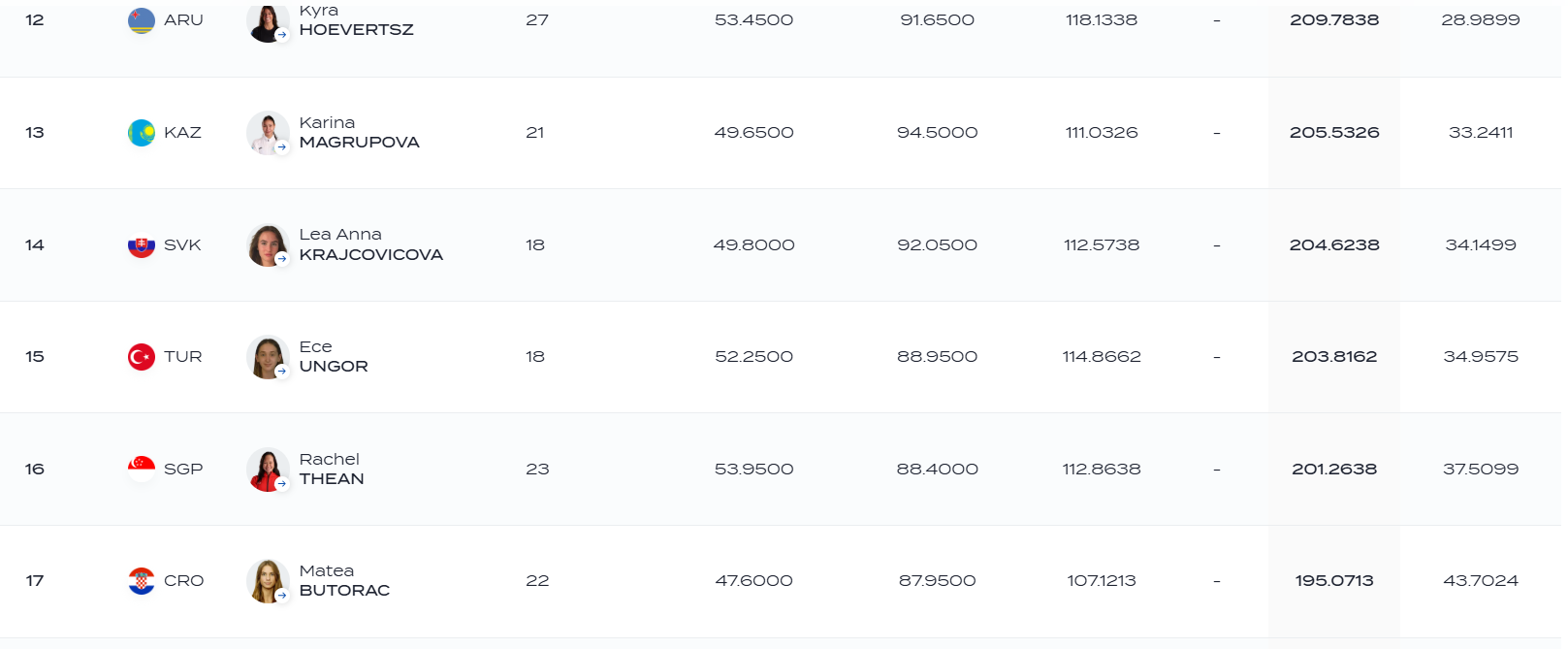The width and height of the screenshot is (1568, 649).
Task: Click the Kazakhstan flag icon
Action: [x=142, y=133]
